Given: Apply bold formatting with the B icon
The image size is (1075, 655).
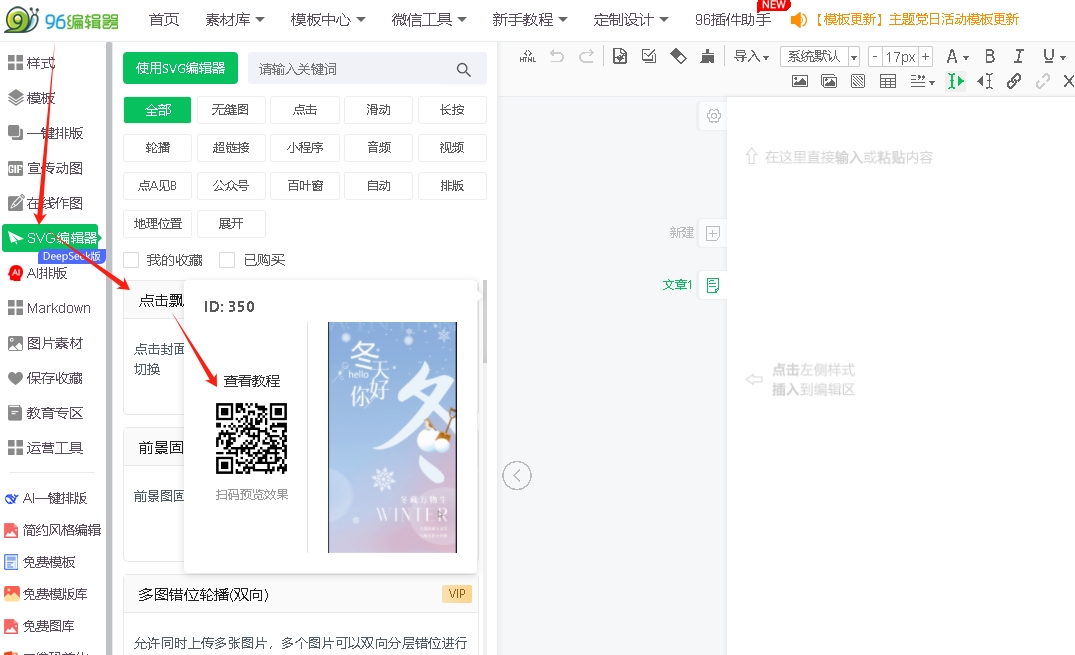Looking at the screenshot, I should click(x=990, y=57).
